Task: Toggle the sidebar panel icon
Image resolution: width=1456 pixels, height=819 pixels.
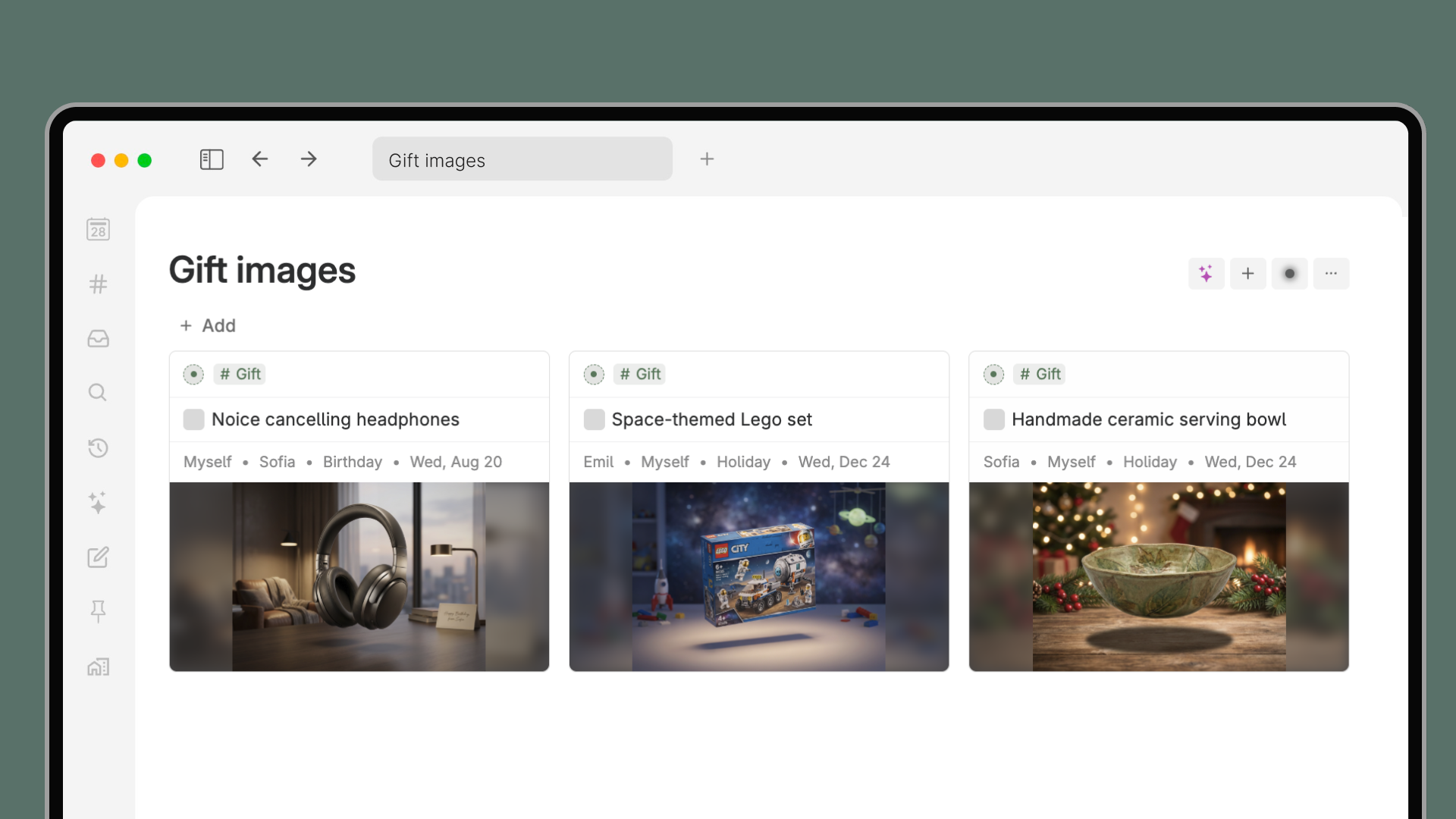Action: [x=212, y=159]
